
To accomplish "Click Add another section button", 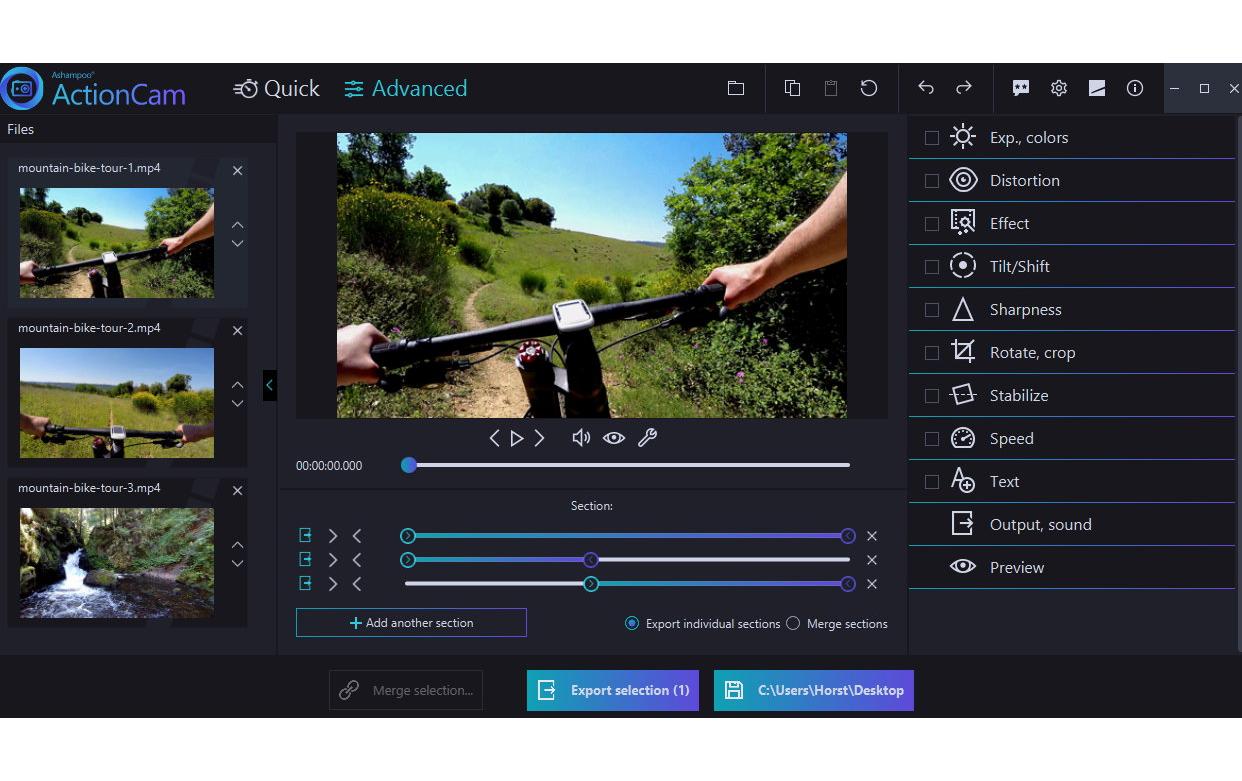I will click(411, 623).
